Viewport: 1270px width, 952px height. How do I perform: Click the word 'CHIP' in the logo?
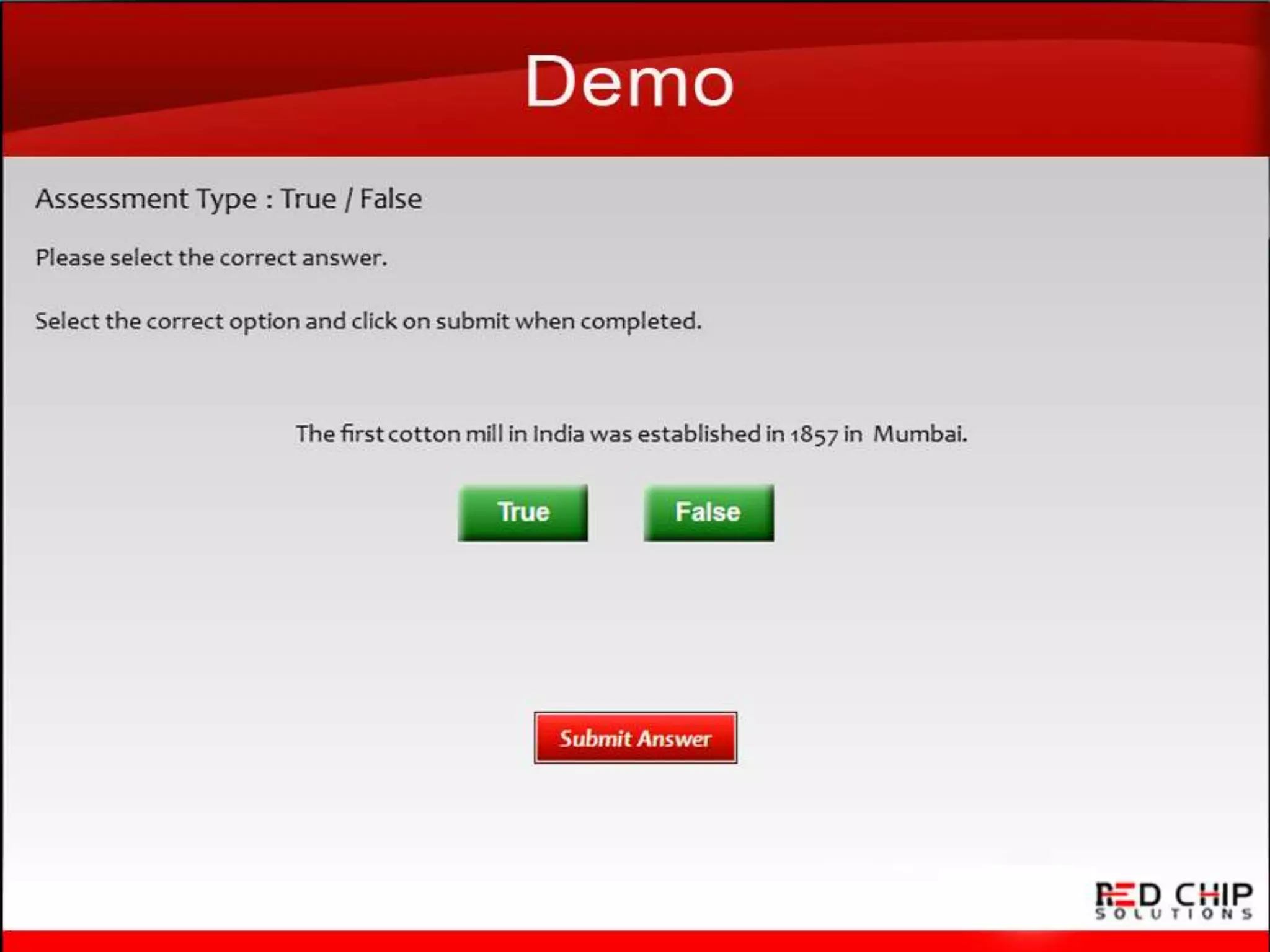pos(1214,894)
